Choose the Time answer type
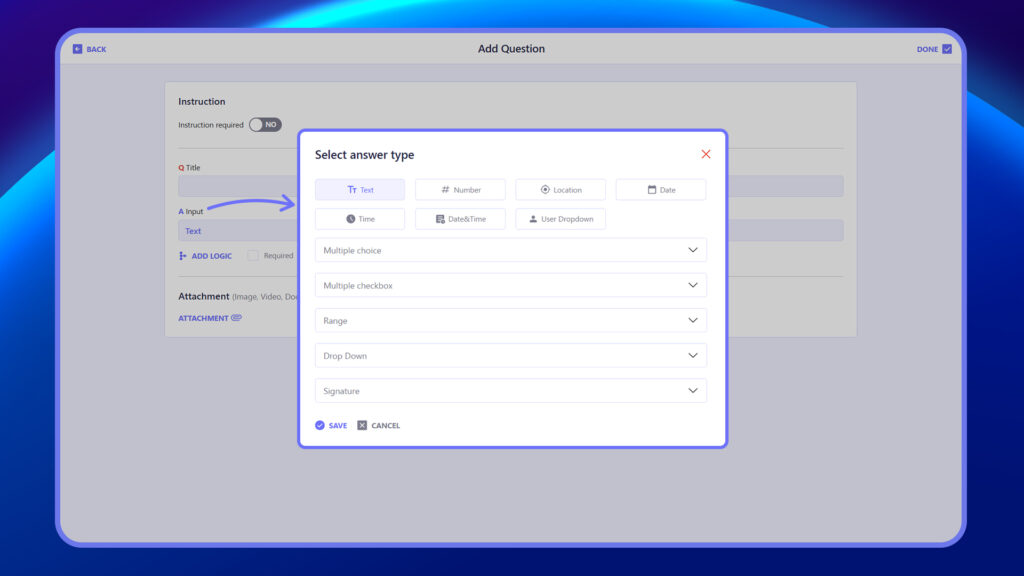Viewport: 1024px width, 576px height. pyautogui.click(x=360, y=219)
